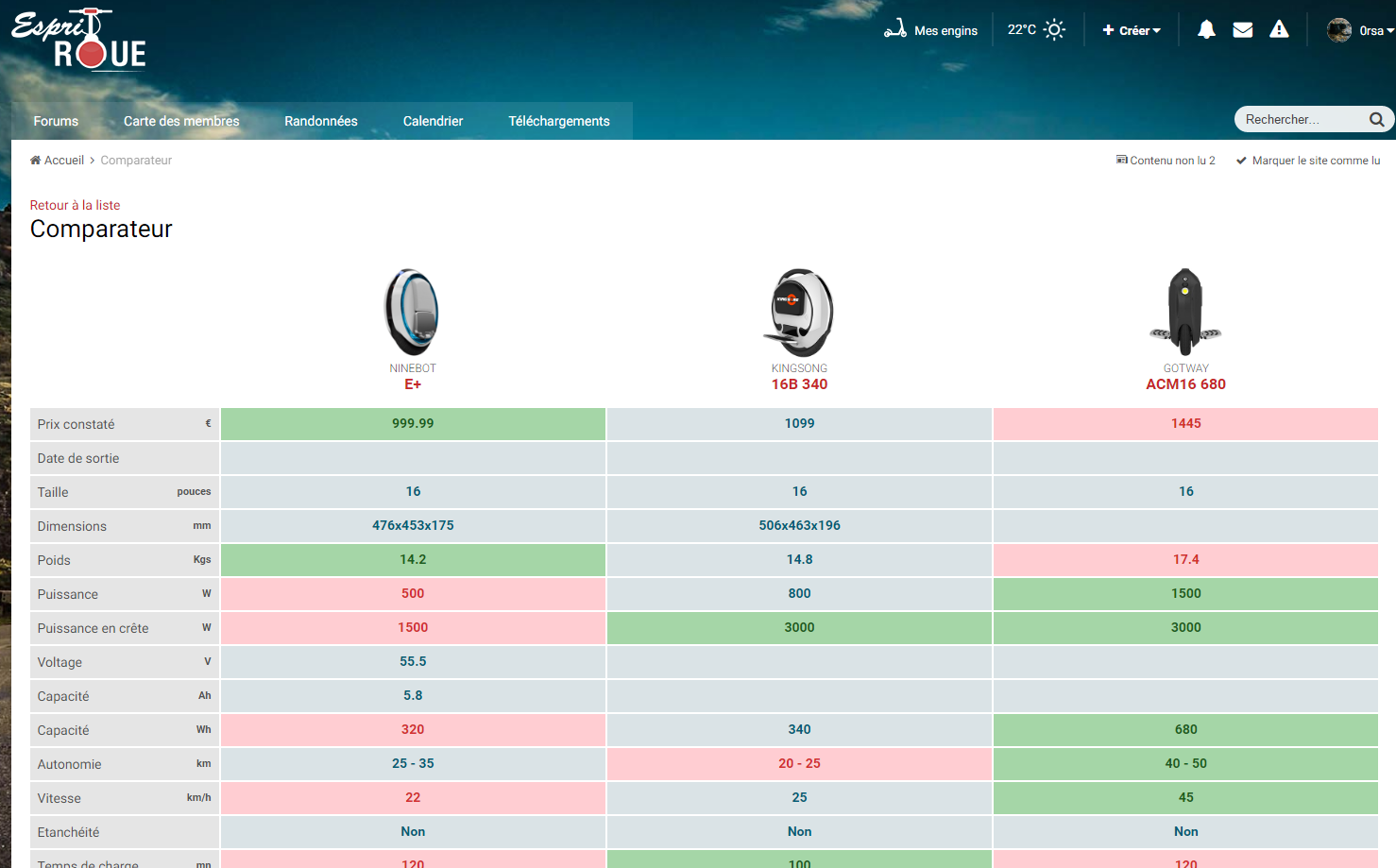Click the Gotway ACM16 wheel image

(1185, 312)
